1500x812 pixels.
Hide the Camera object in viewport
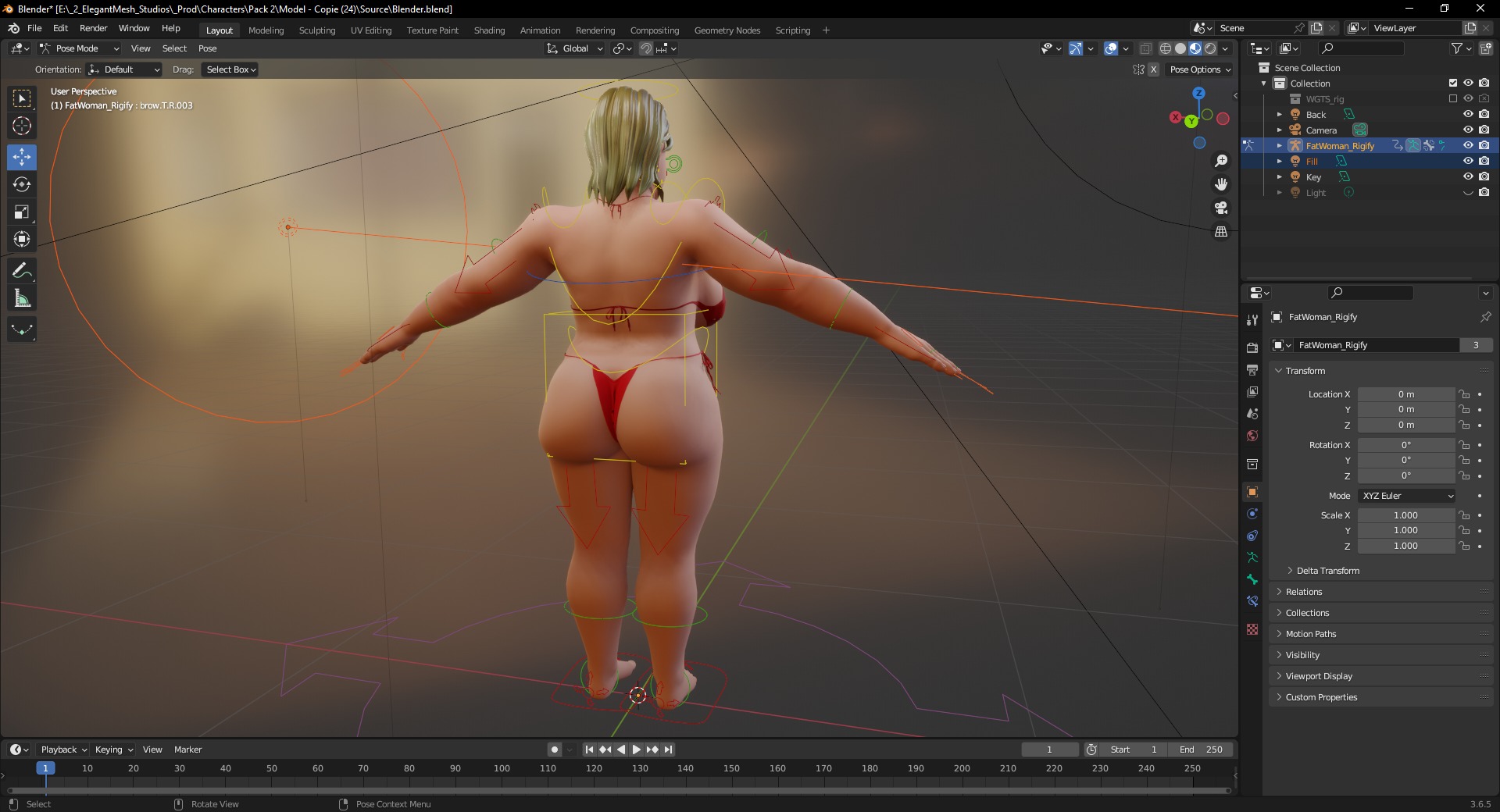pyautogui.click(x=1468, y=130)
